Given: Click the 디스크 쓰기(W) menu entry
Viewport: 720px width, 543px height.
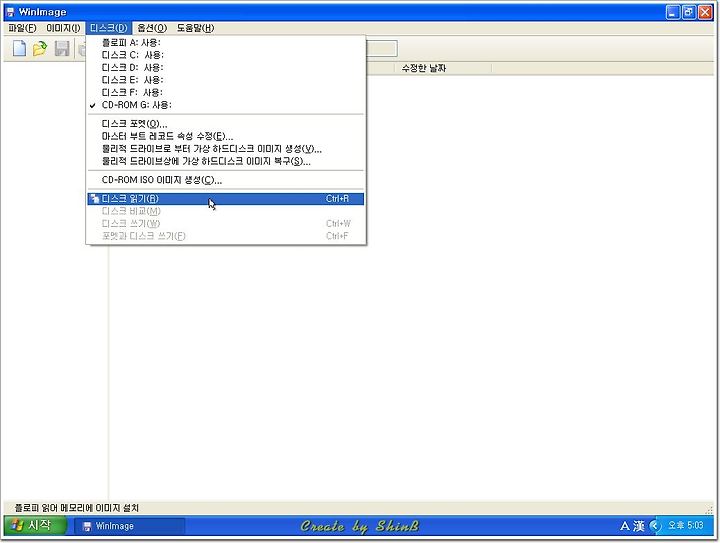Looking at the screenshot, I should (225, 224).
